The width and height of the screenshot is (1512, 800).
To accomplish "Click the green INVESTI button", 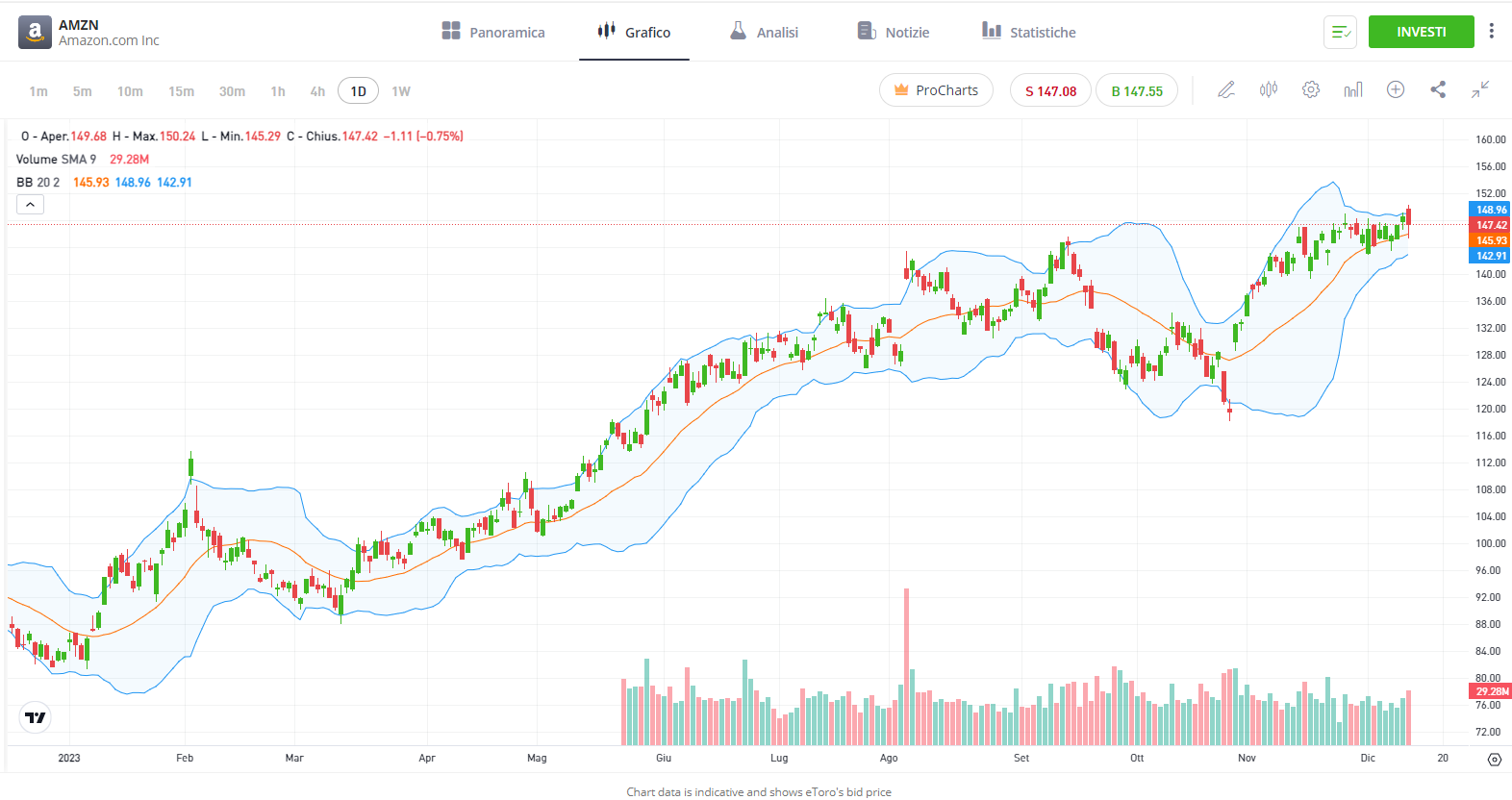I will pos(1422,32).
